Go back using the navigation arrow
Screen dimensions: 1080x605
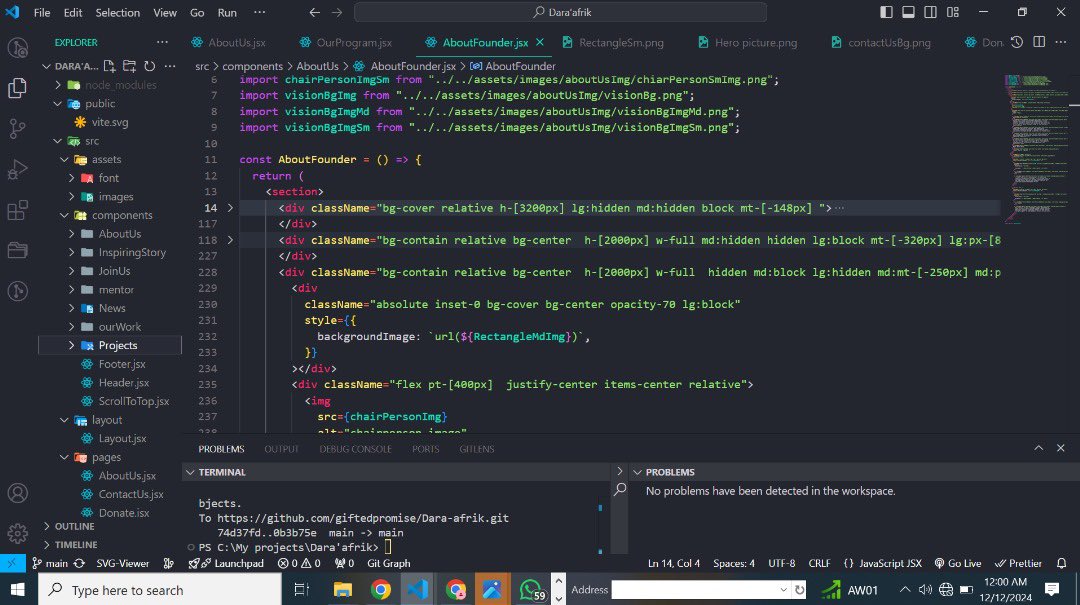[x=314, y=12]
